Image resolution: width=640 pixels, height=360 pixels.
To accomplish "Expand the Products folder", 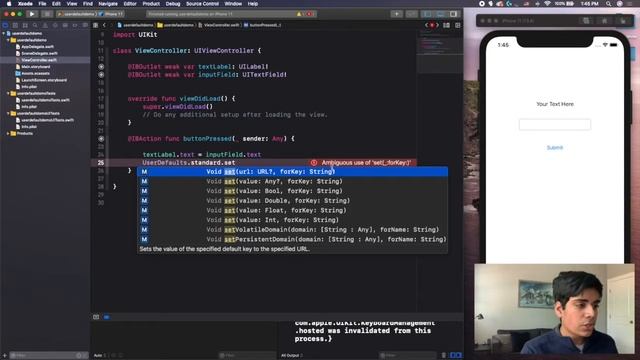I will pos(8,133).
